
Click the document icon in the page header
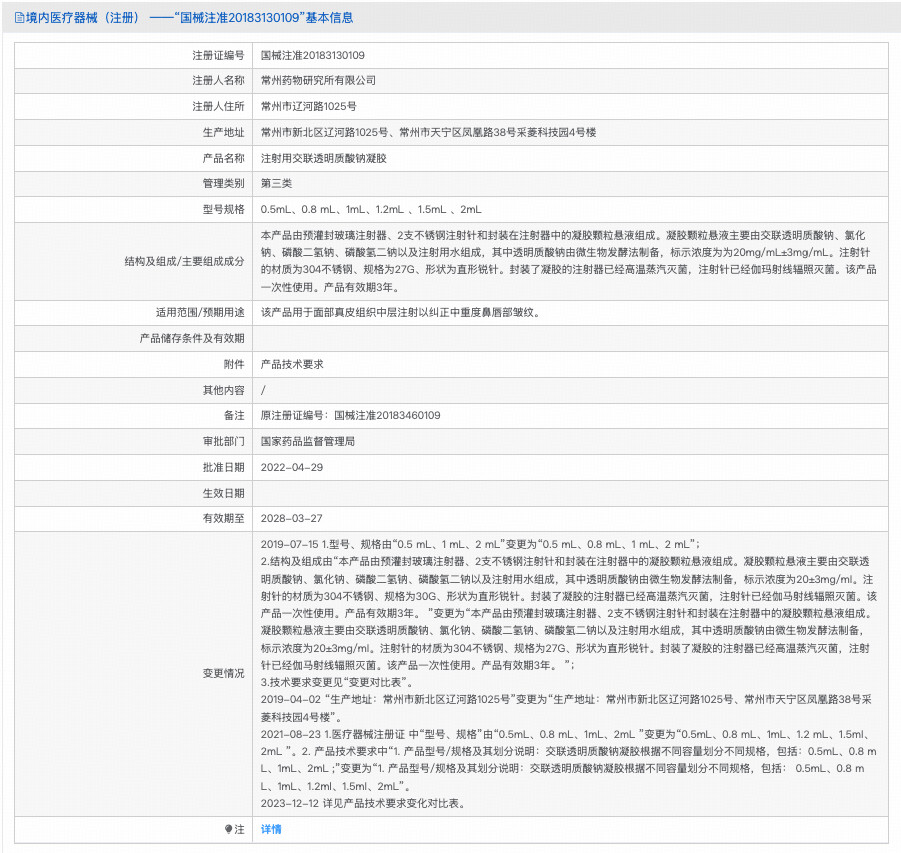pos(19,18)
